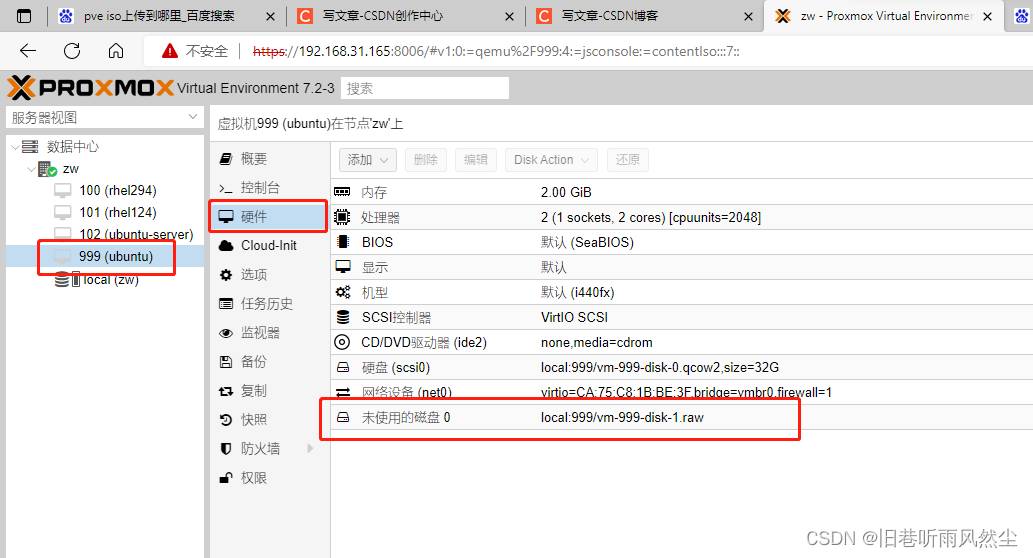Go back with browser back arrow
Image resolution: width=1033 pixels, height=558 pixels.
click(x=28, y=51)
